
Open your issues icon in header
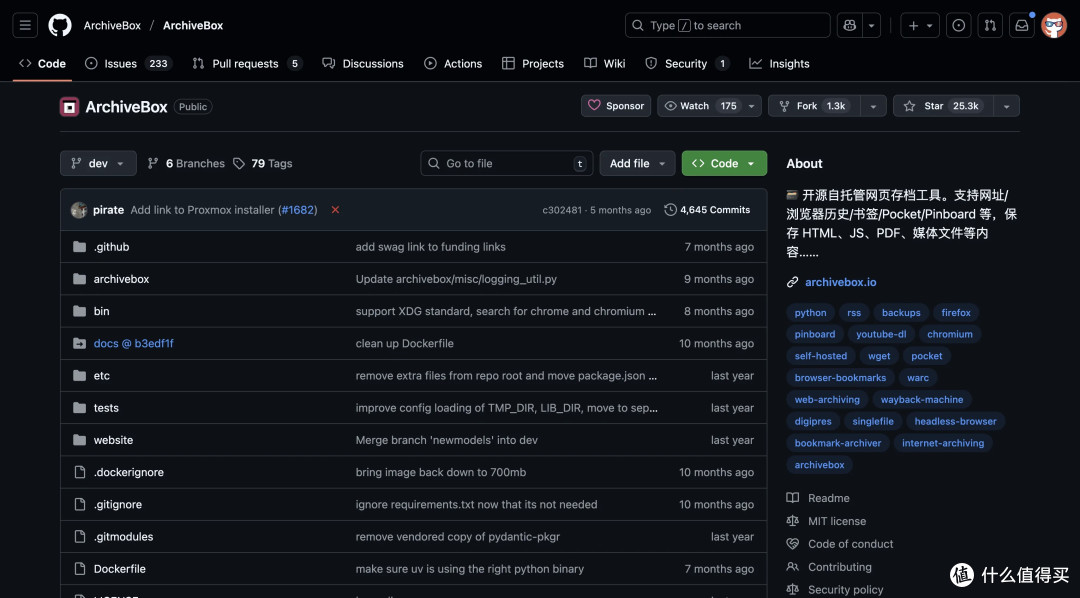(x=958, y=25)
